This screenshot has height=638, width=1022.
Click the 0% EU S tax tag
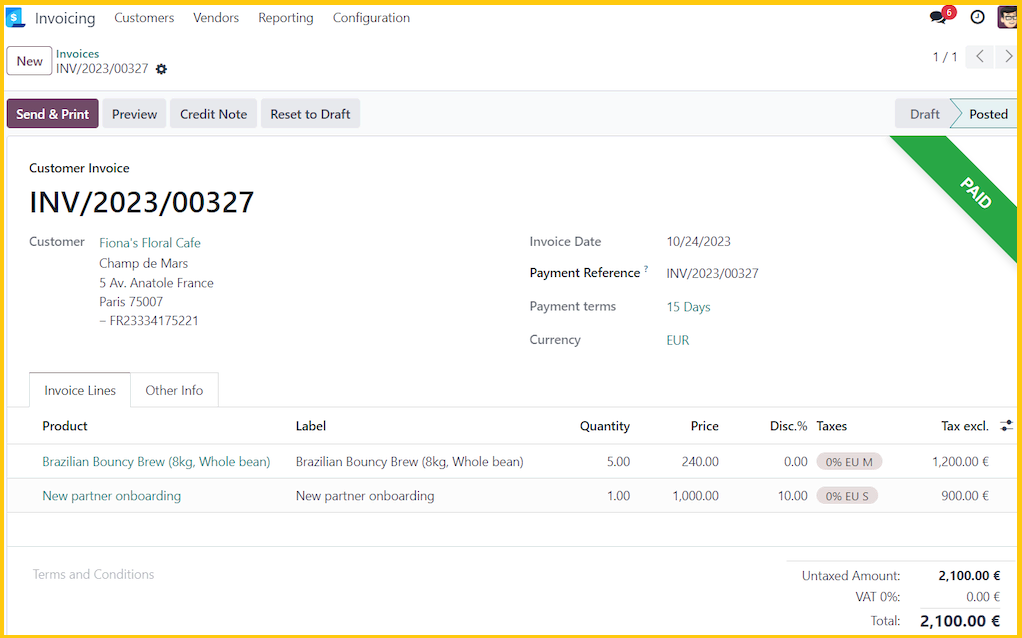click(x=847, y=496)
